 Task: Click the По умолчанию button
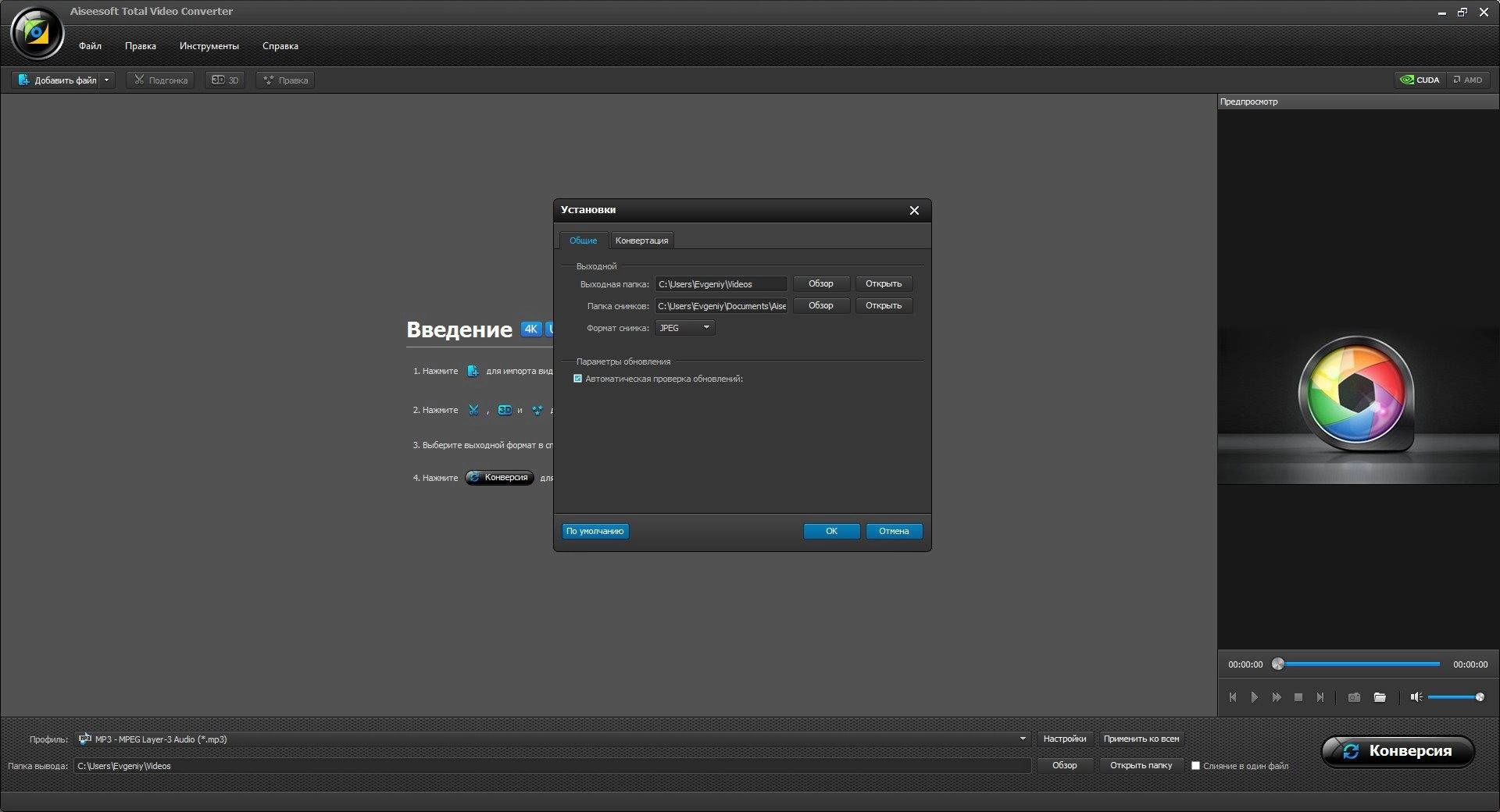pos(595,532)
